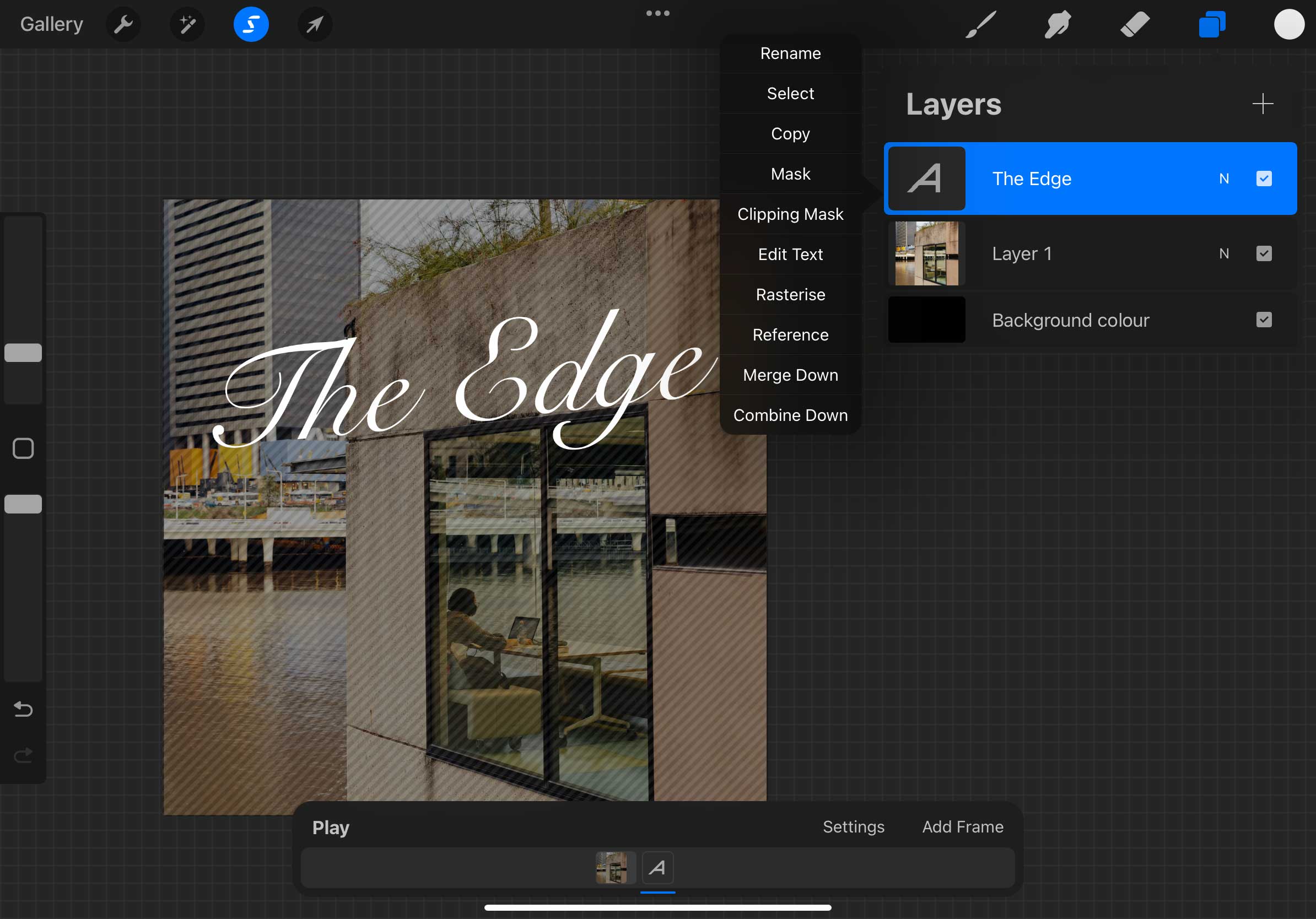The width and height of the screenshot is (1316, 919).
Task: Open the active colour circle
Action: tap(1289, 25)
